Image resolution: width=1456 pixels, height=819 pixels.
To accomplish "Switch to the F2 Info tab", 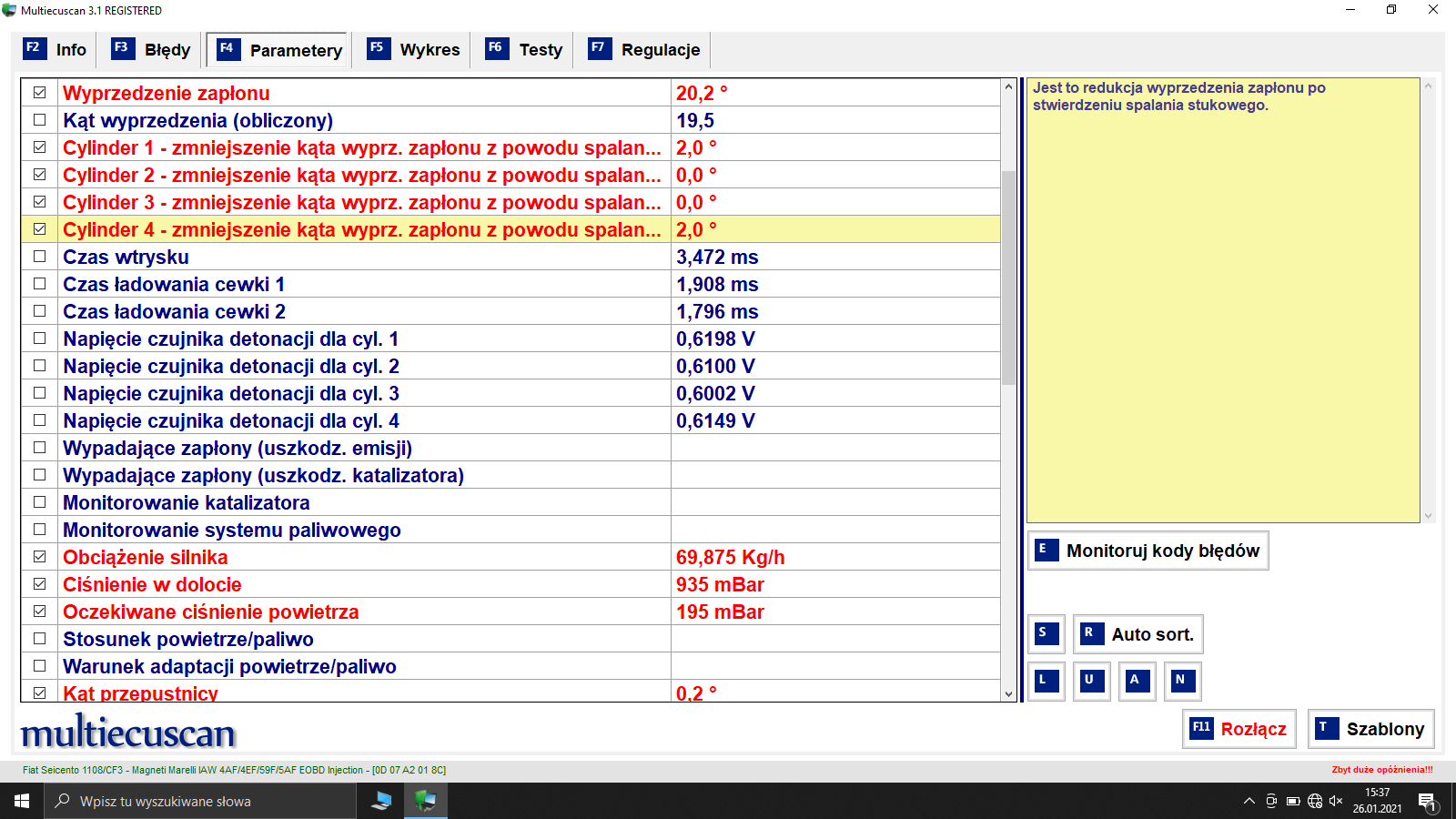I will (x=56, y=49).
